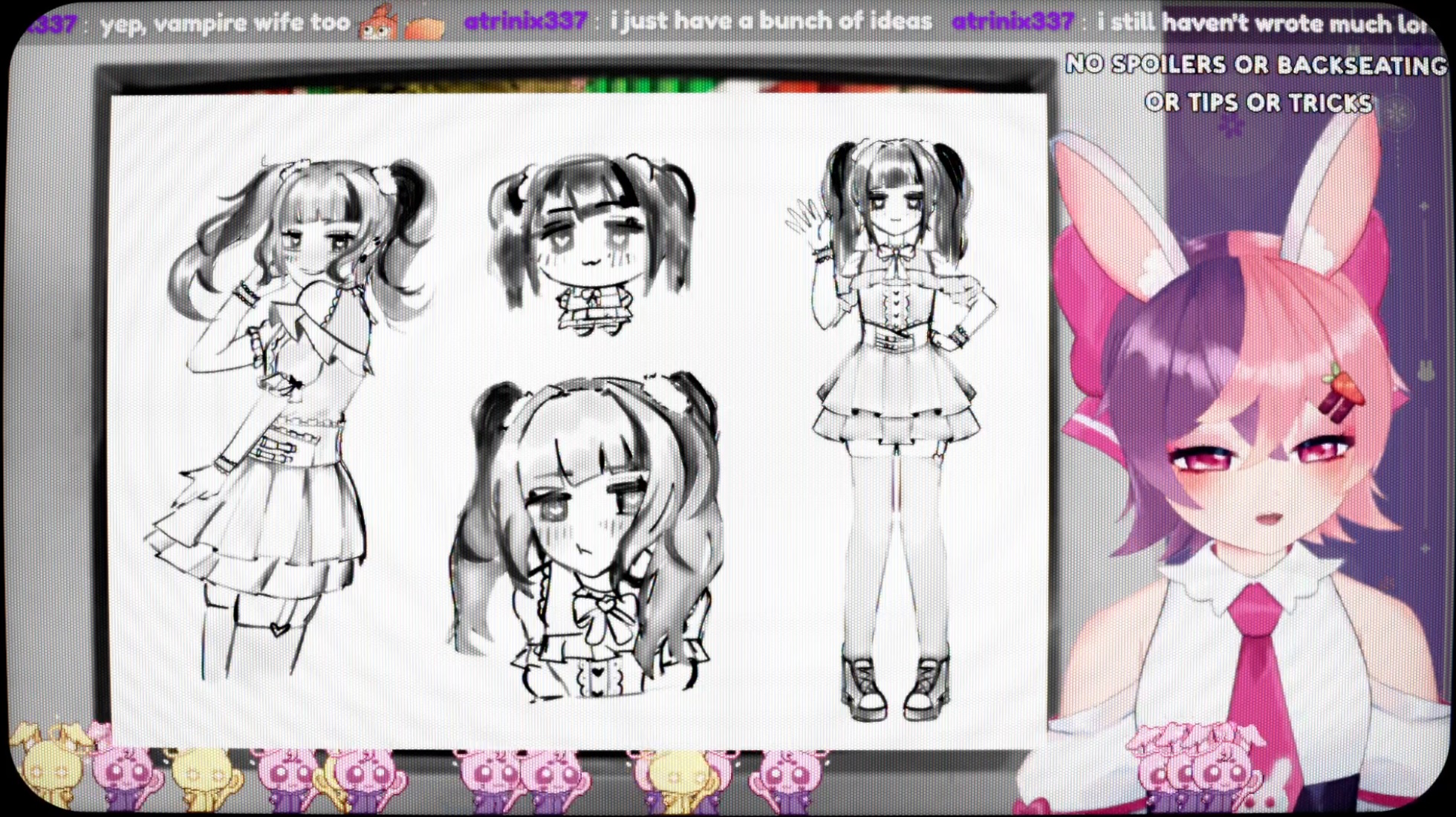Open atrinix337 username before 'i still haven't'

tap(1012, 22)
